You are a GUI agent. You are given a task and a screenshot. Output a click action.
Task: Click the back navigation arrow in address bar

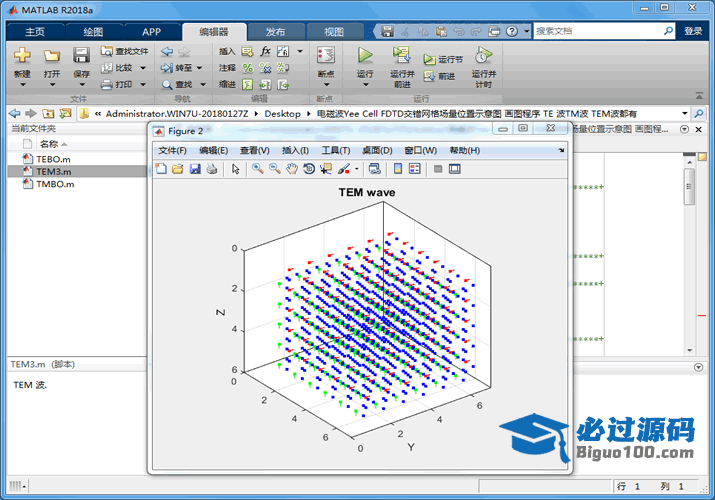(x=15, y=113)
